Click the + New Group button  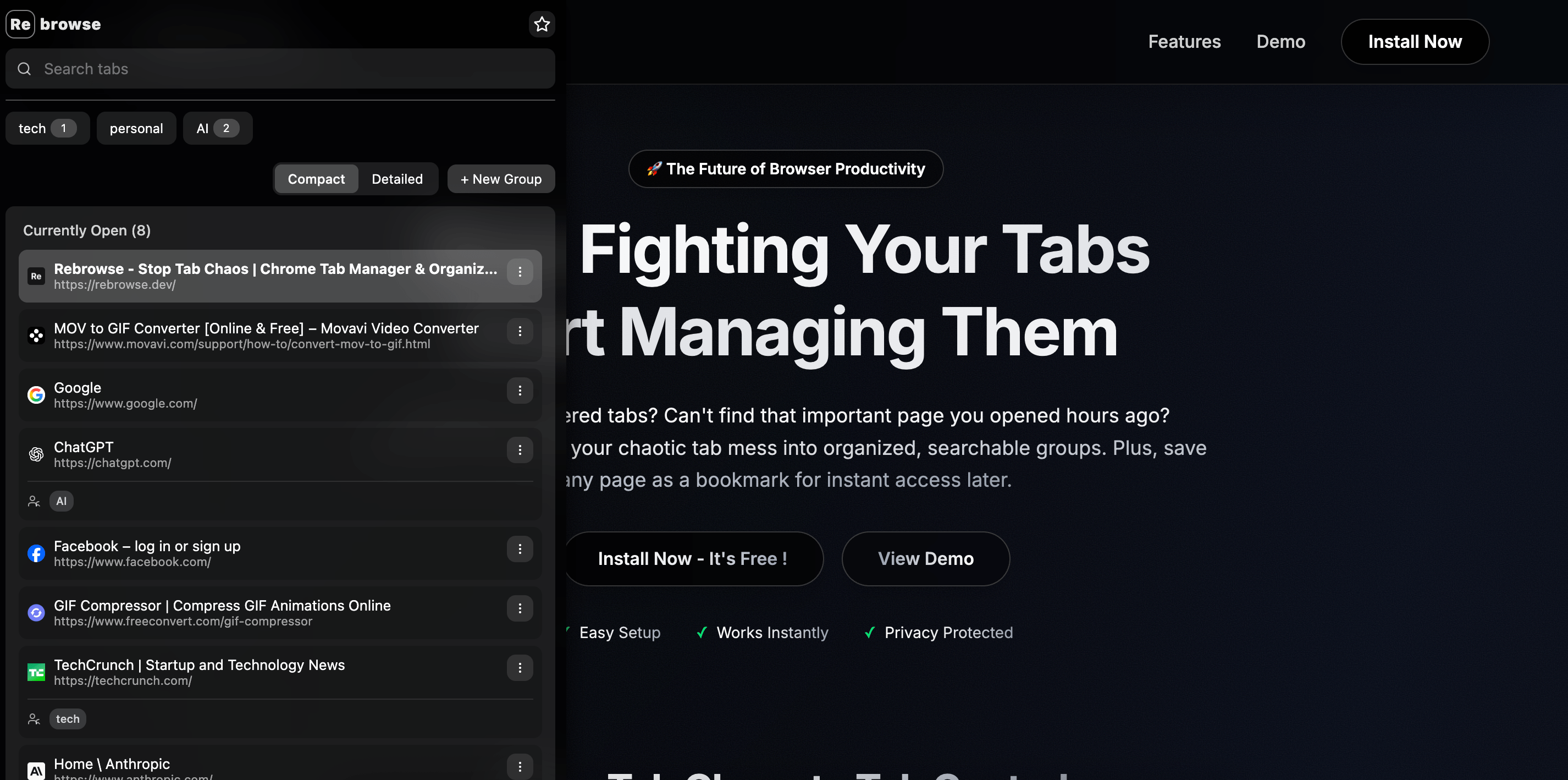(501, 179)
